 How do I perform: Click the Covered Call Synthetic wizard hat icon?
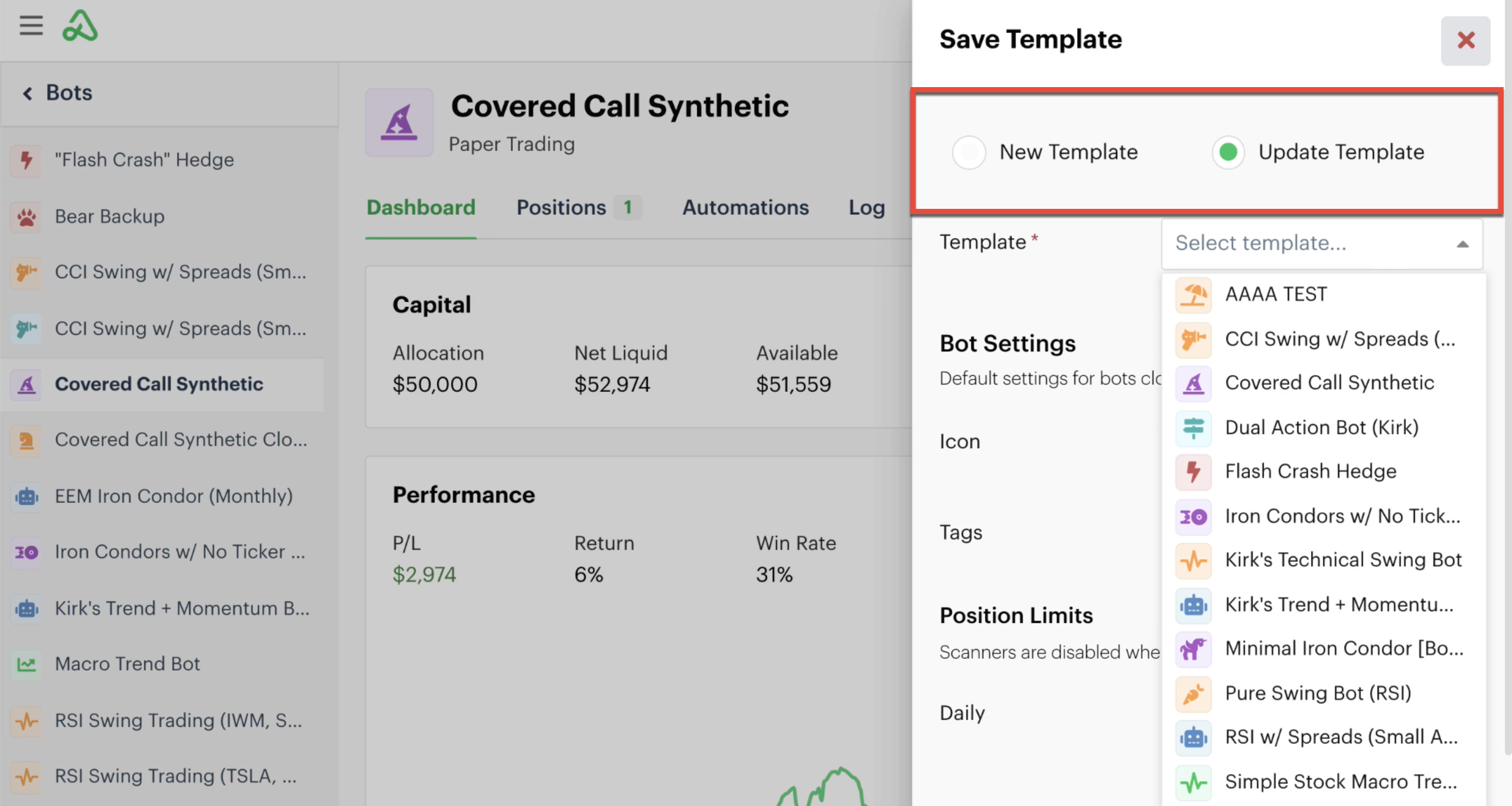coord(399,123)
